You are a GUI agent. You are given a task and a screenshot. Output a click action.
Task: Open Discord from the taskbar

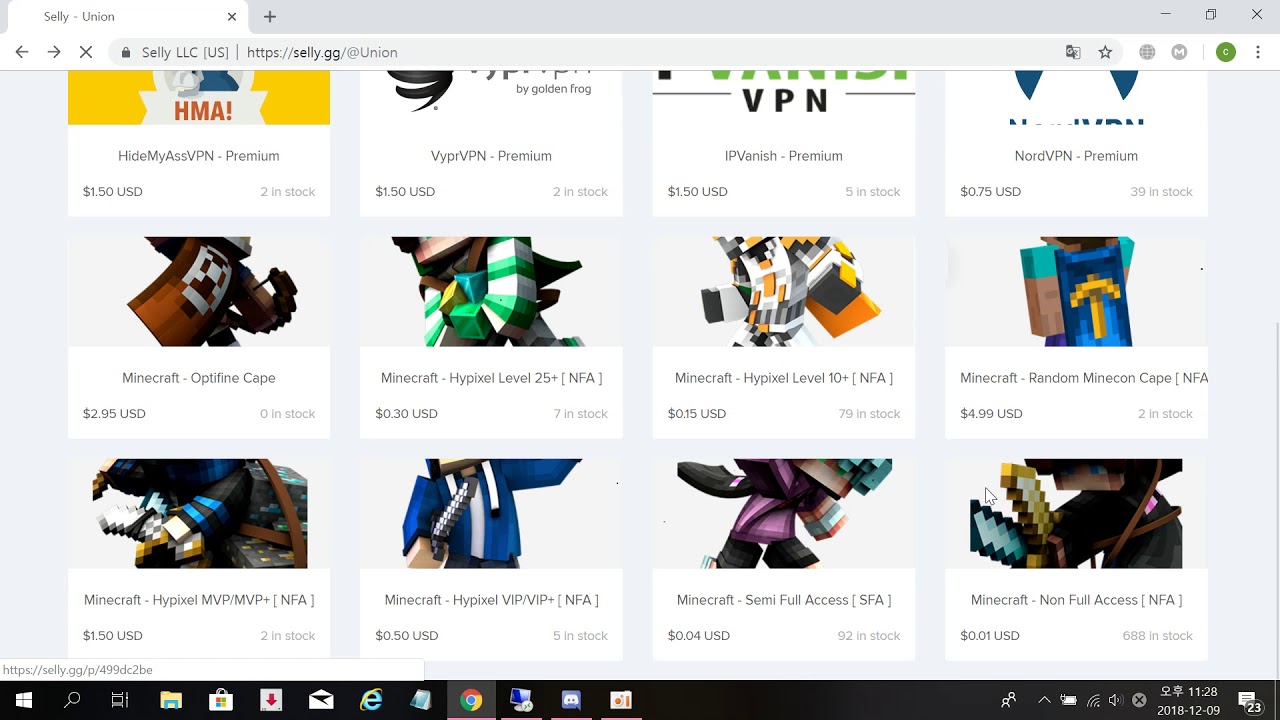[x=571, y=700]
